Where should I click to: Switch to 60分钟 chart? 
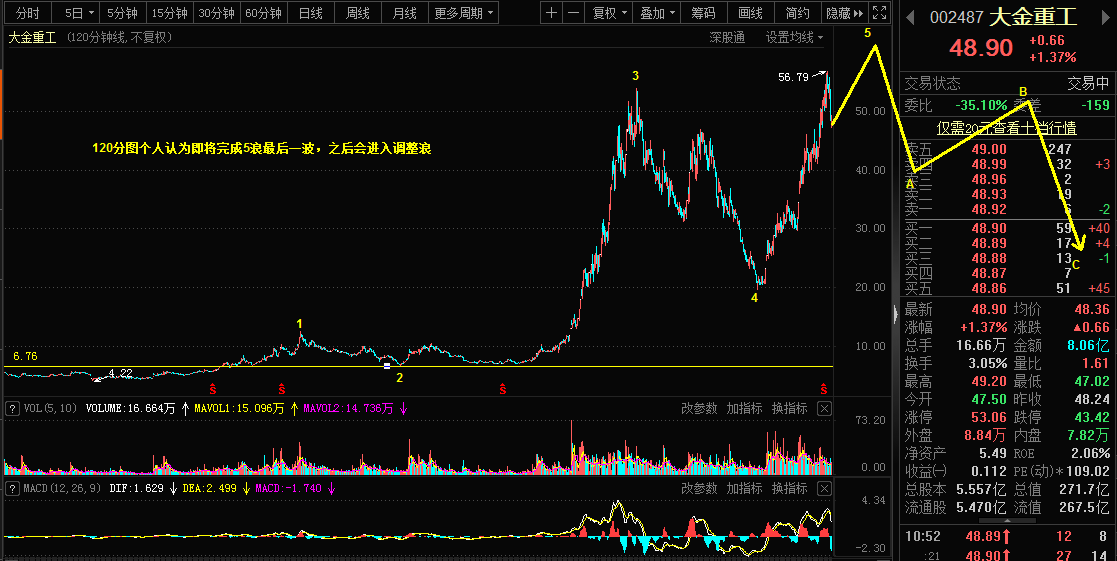point(264,13)
